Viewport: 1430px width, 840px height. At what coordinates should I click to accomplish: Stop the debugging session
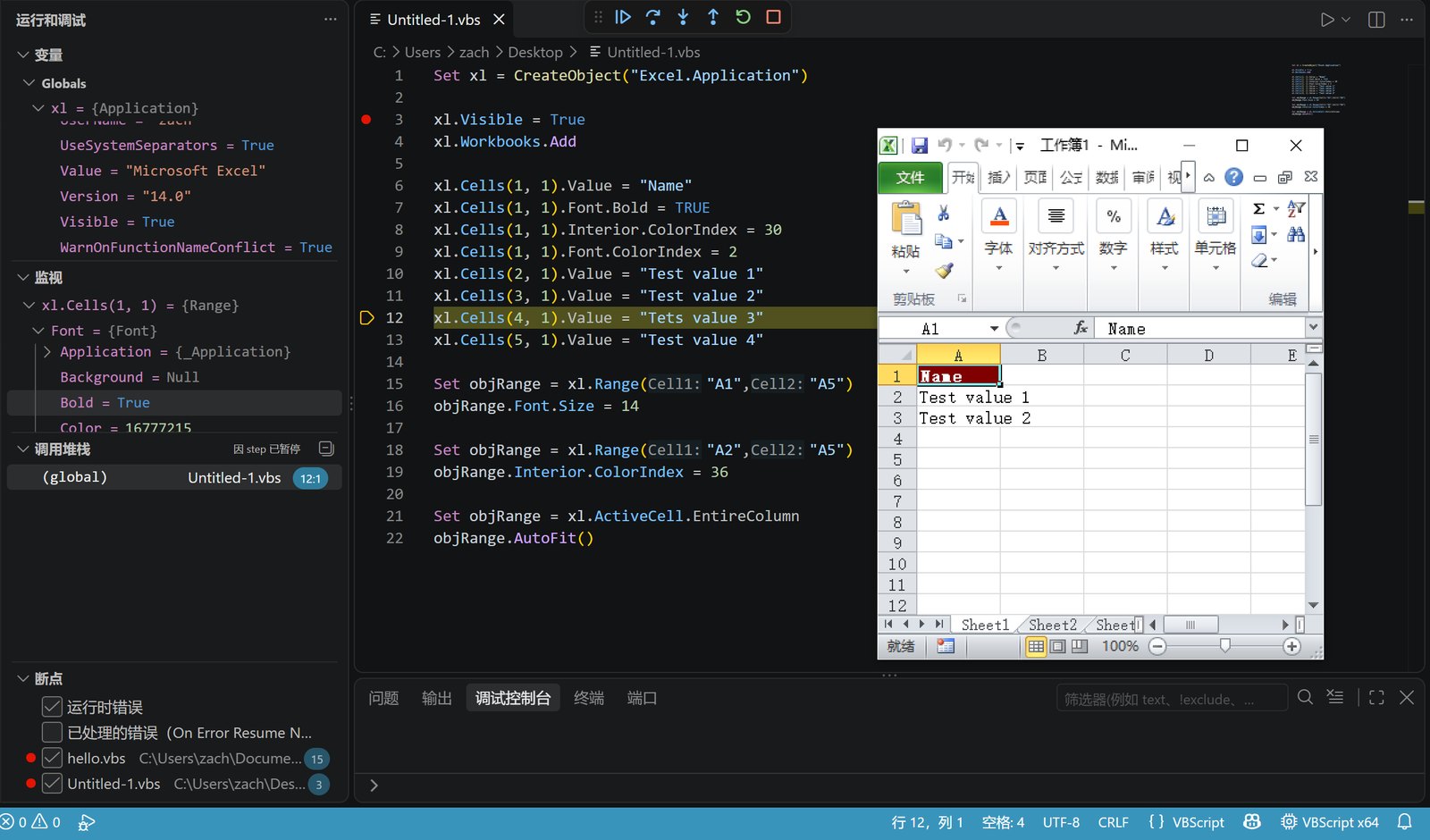point(774,17)
